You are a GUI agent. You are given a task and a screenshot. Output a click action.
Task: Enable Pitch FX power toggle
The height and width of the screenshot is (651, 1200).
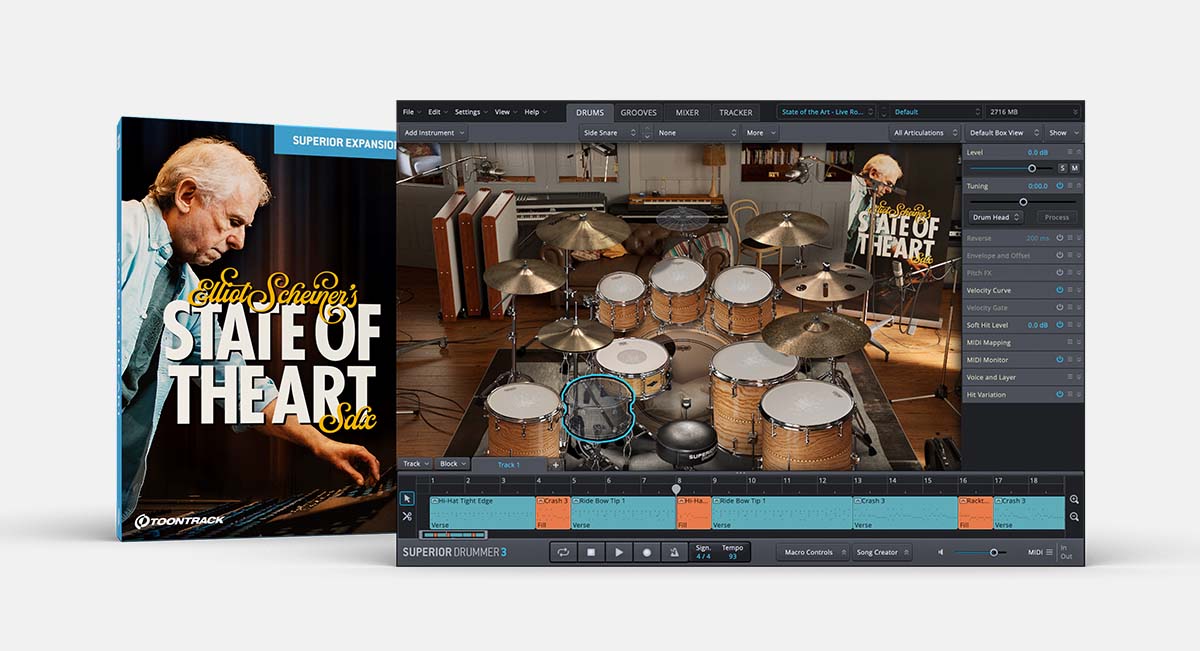tap(1060, 272)
